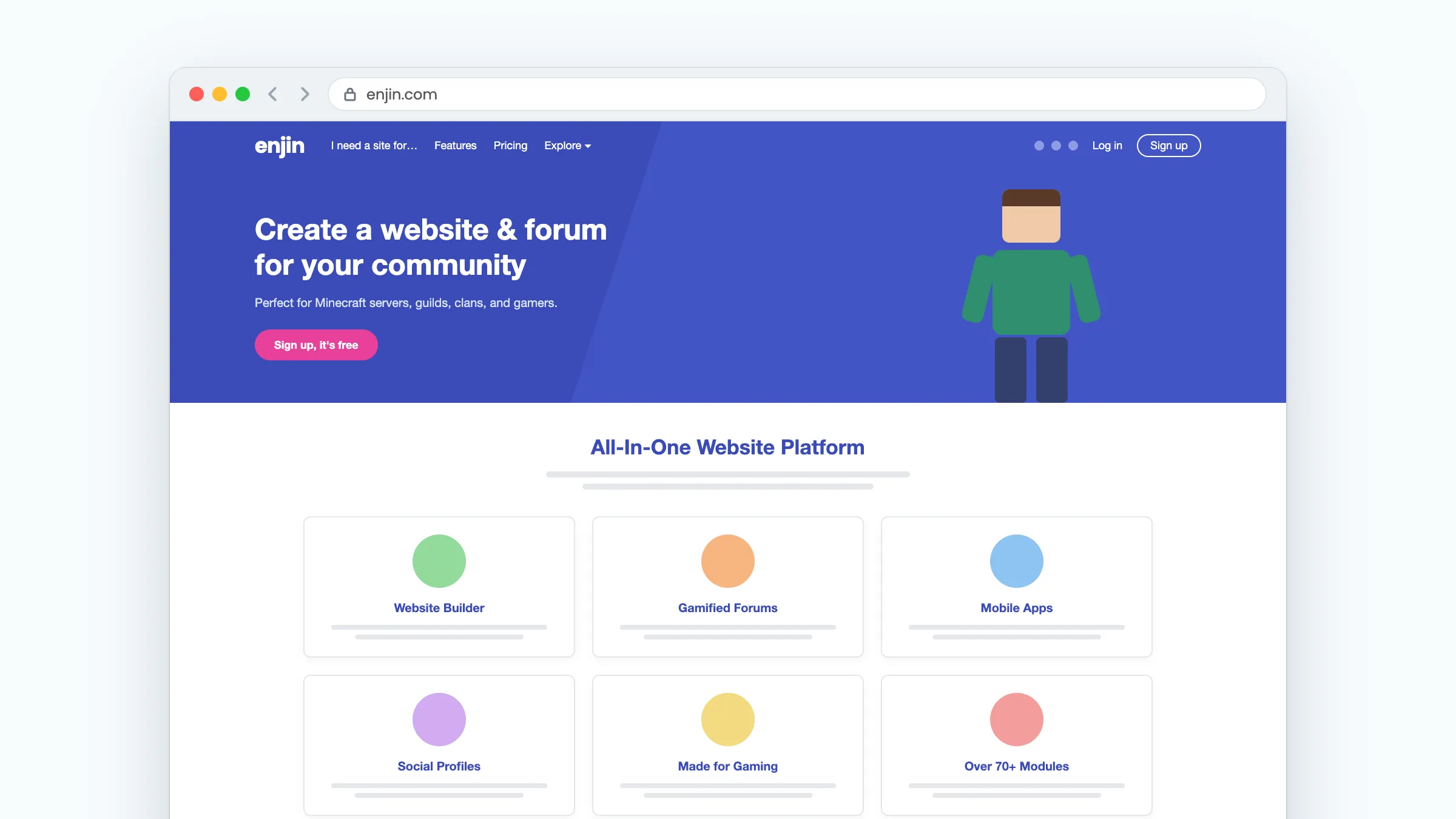Open the Website Builder card title
The image size is (1456, 819).
[439, 608]
